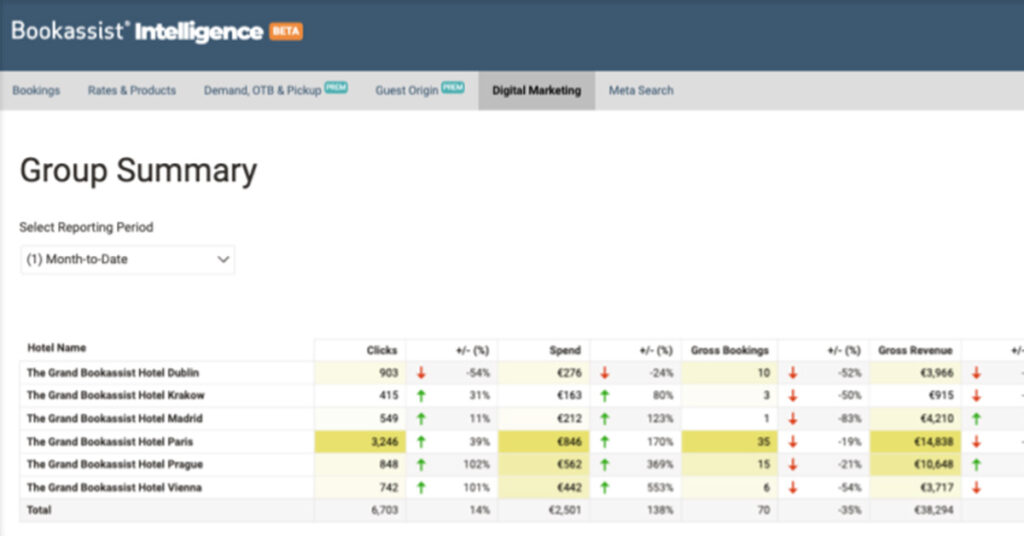Click the BETA badge in header
Image resolution: width=1024 pixels, height=536 pixels.
(x=286, y=31)
